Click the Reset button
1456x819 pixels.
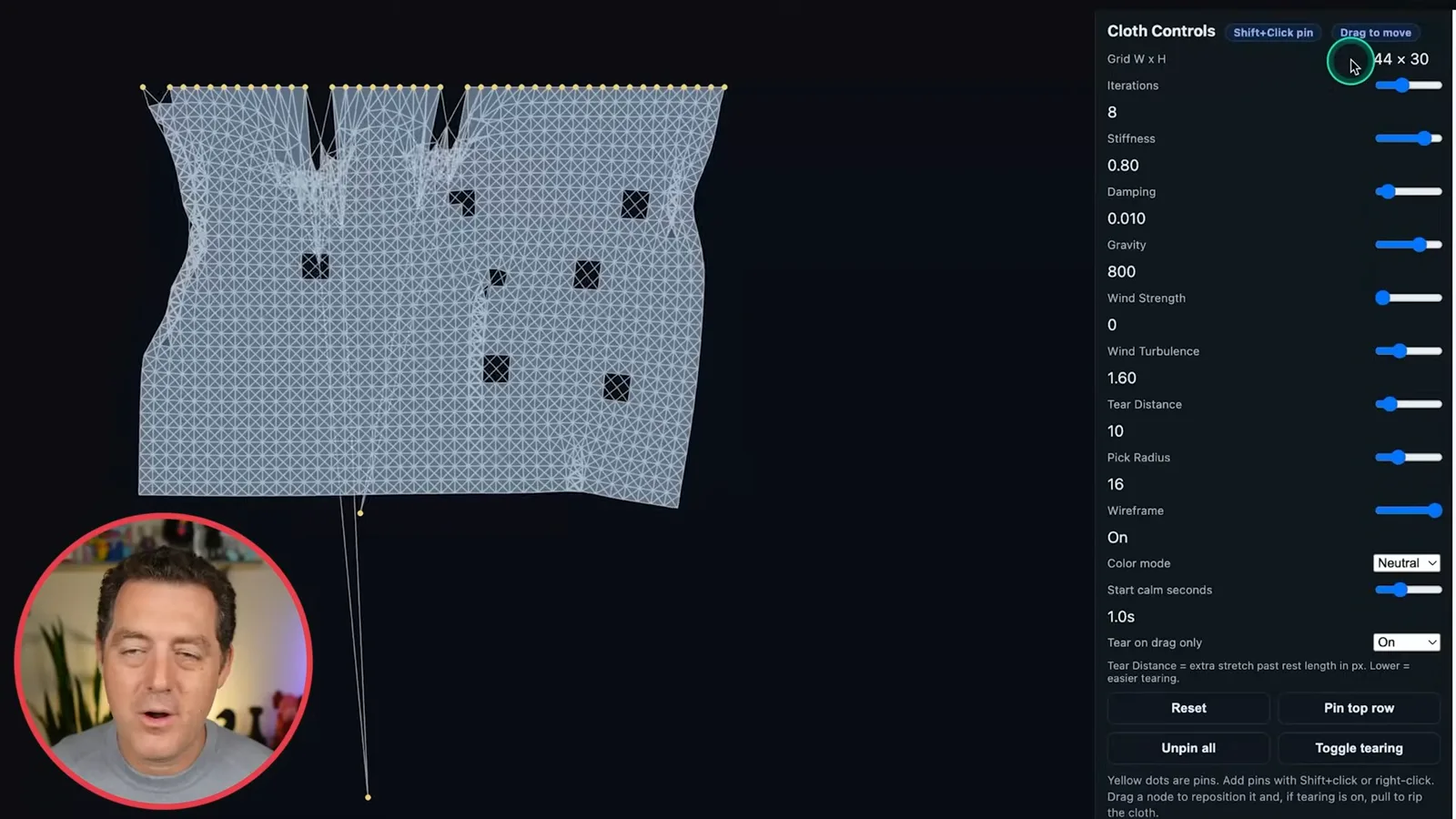pyautogui.click(x=1188, y=708)
